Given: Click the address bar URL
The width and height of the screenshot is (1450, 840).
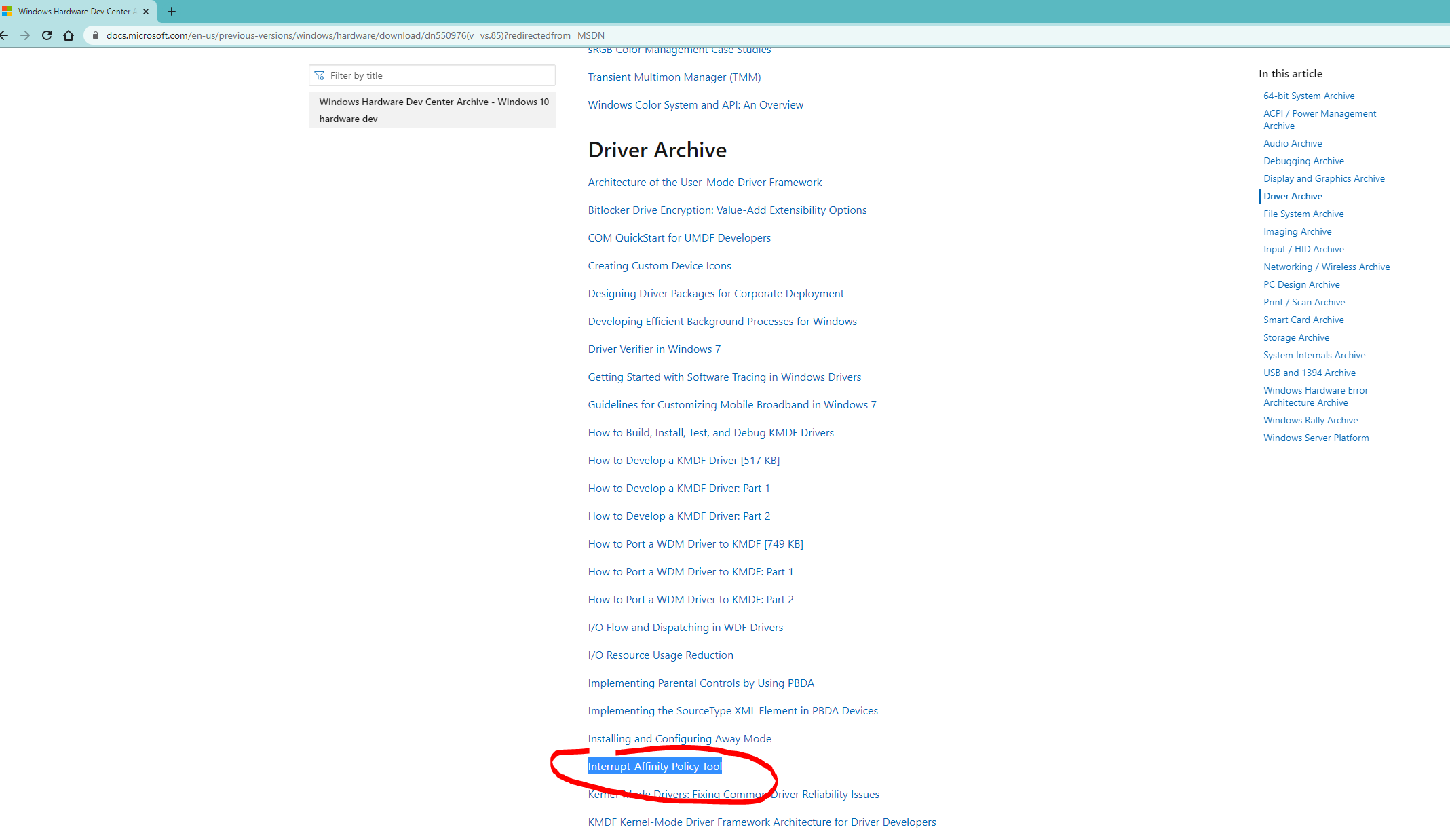Looking at the screenshot, I should [355, 35].
